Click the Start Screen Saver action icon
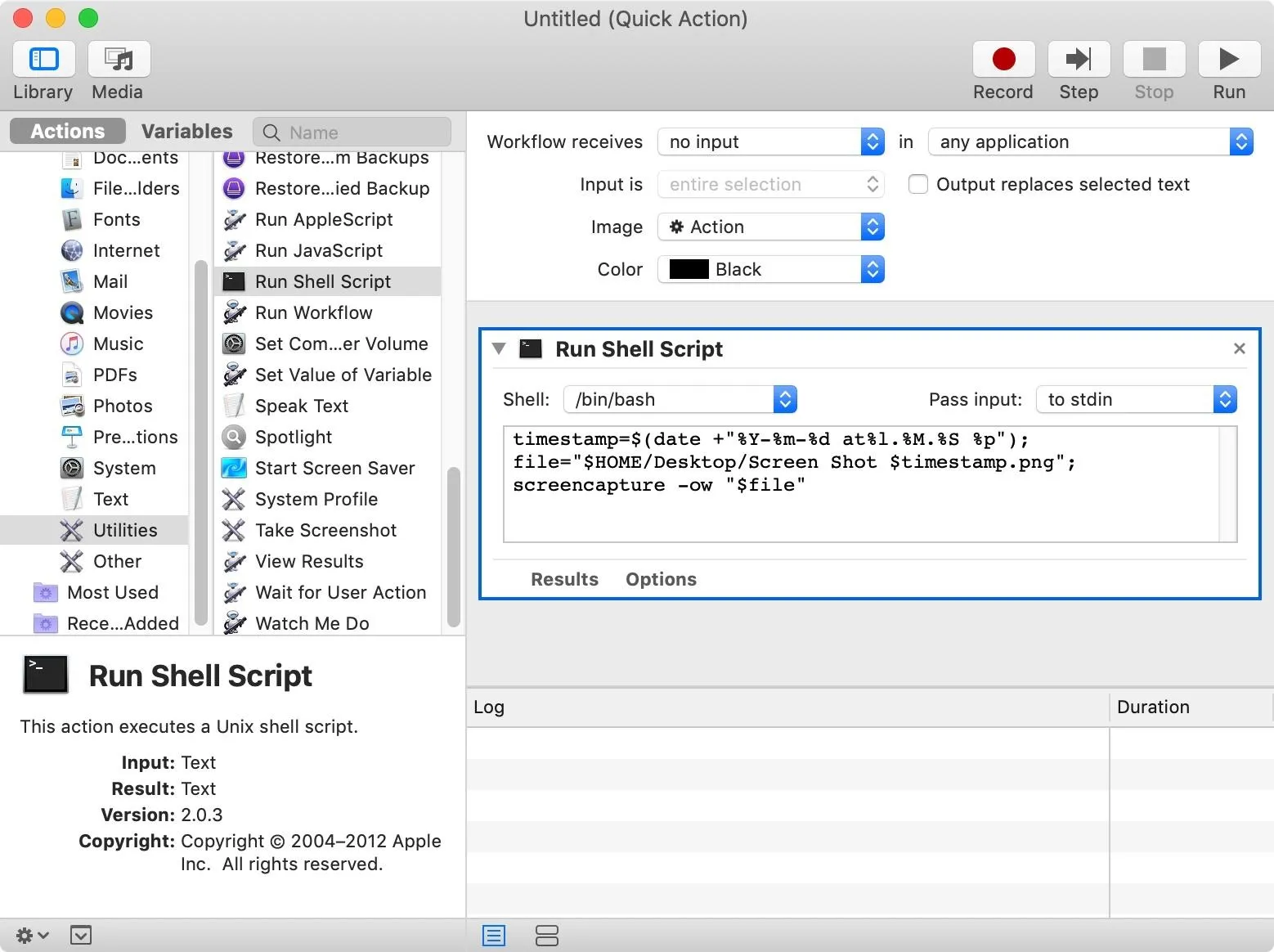Screen dimensions: 1274x952 234,468
